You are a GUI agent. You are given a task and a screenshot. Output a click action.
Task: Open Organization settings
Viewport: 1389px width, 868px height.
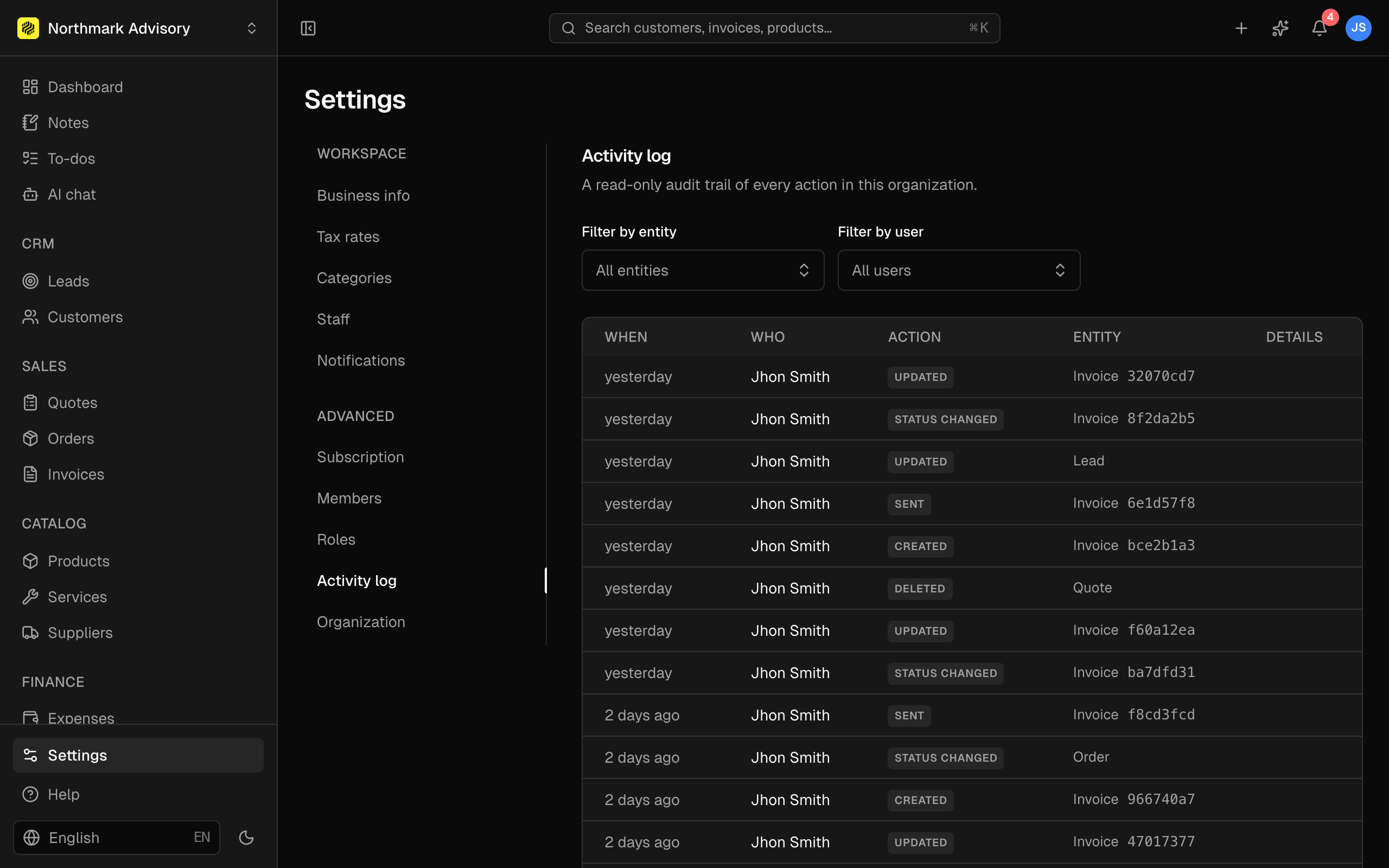[361, 622]
